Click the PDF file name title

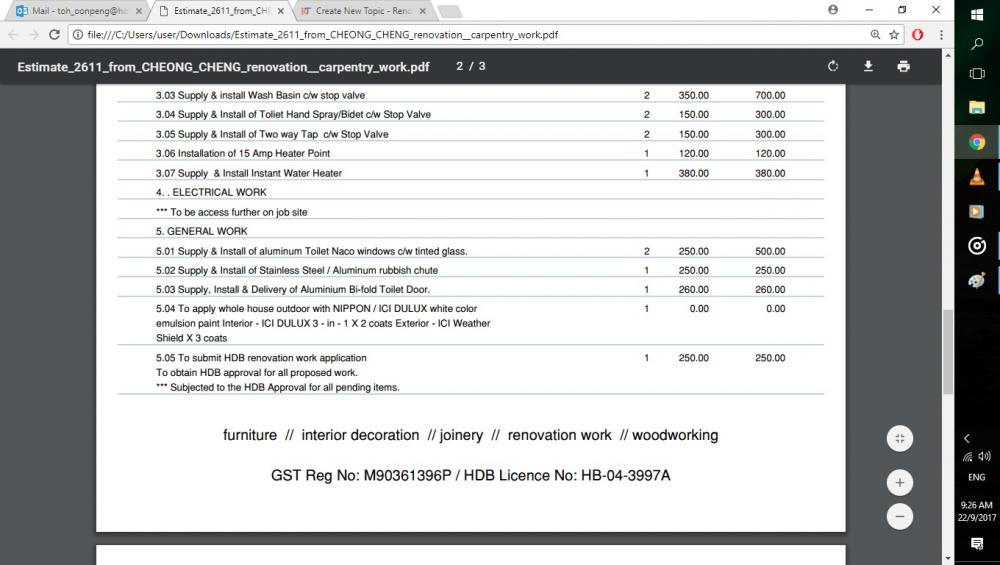pos(223,67)
